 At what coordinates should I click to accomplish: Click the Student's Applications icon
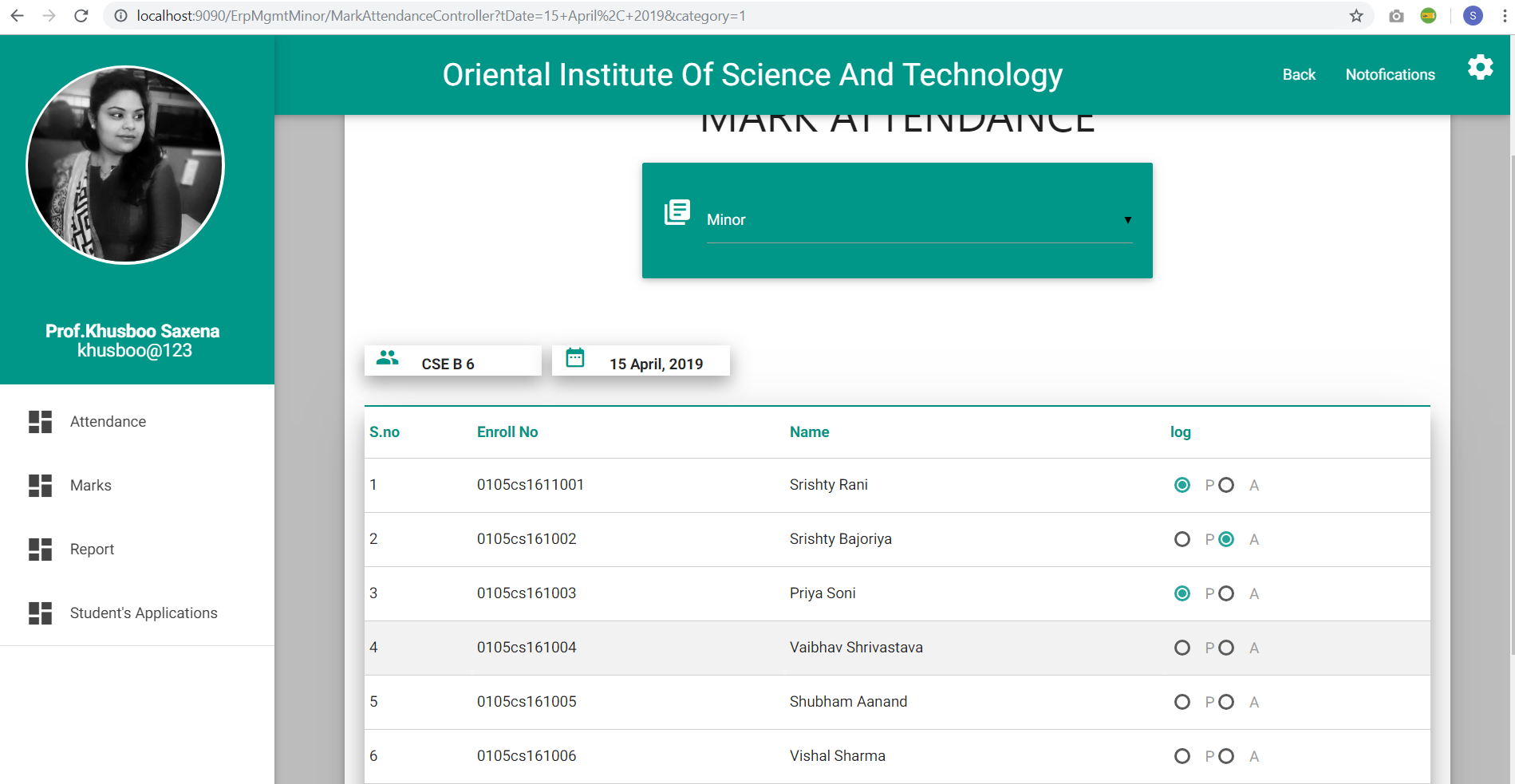coord(40,613)
